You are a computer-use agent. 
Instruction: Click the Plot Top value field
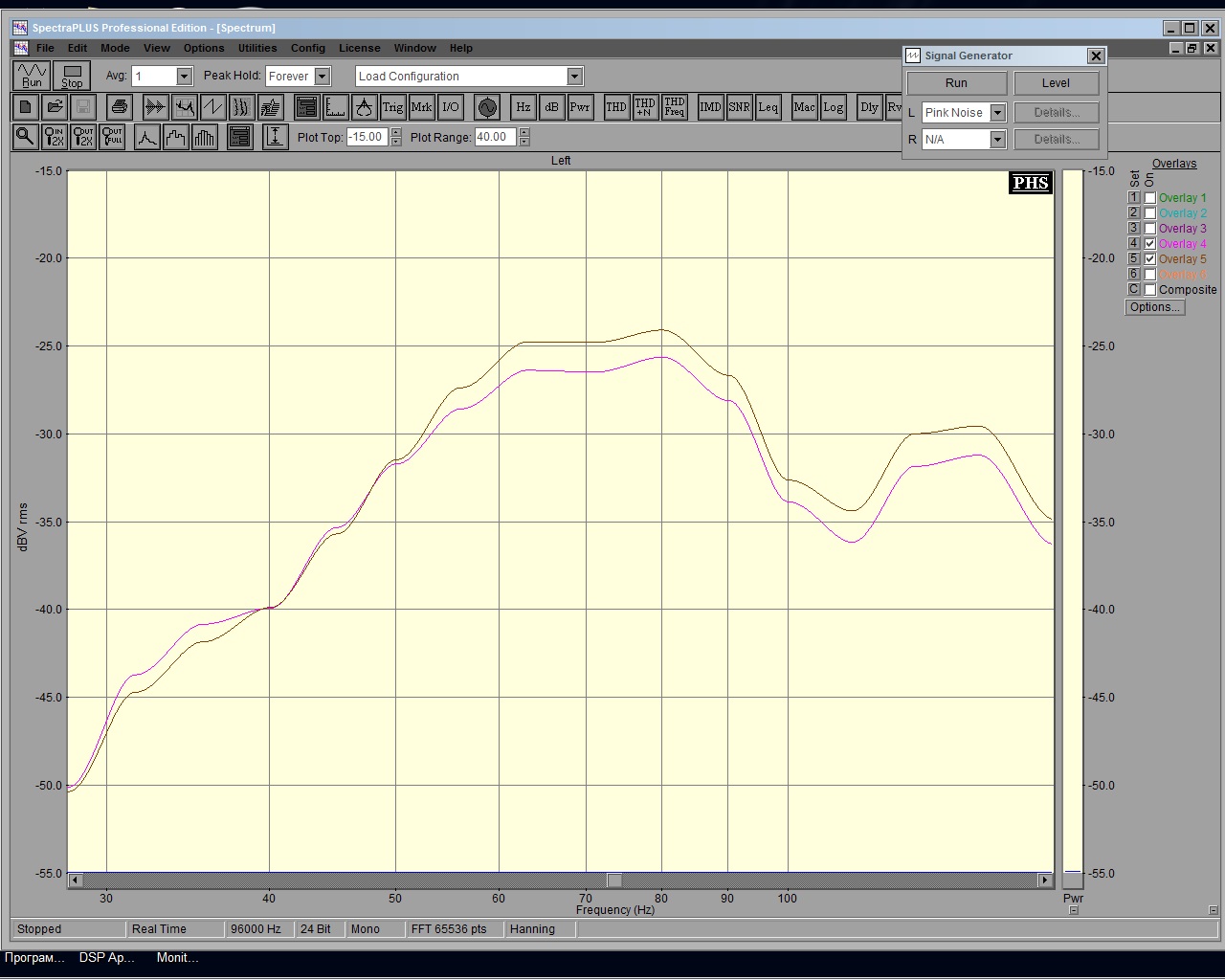pos(367,137)
